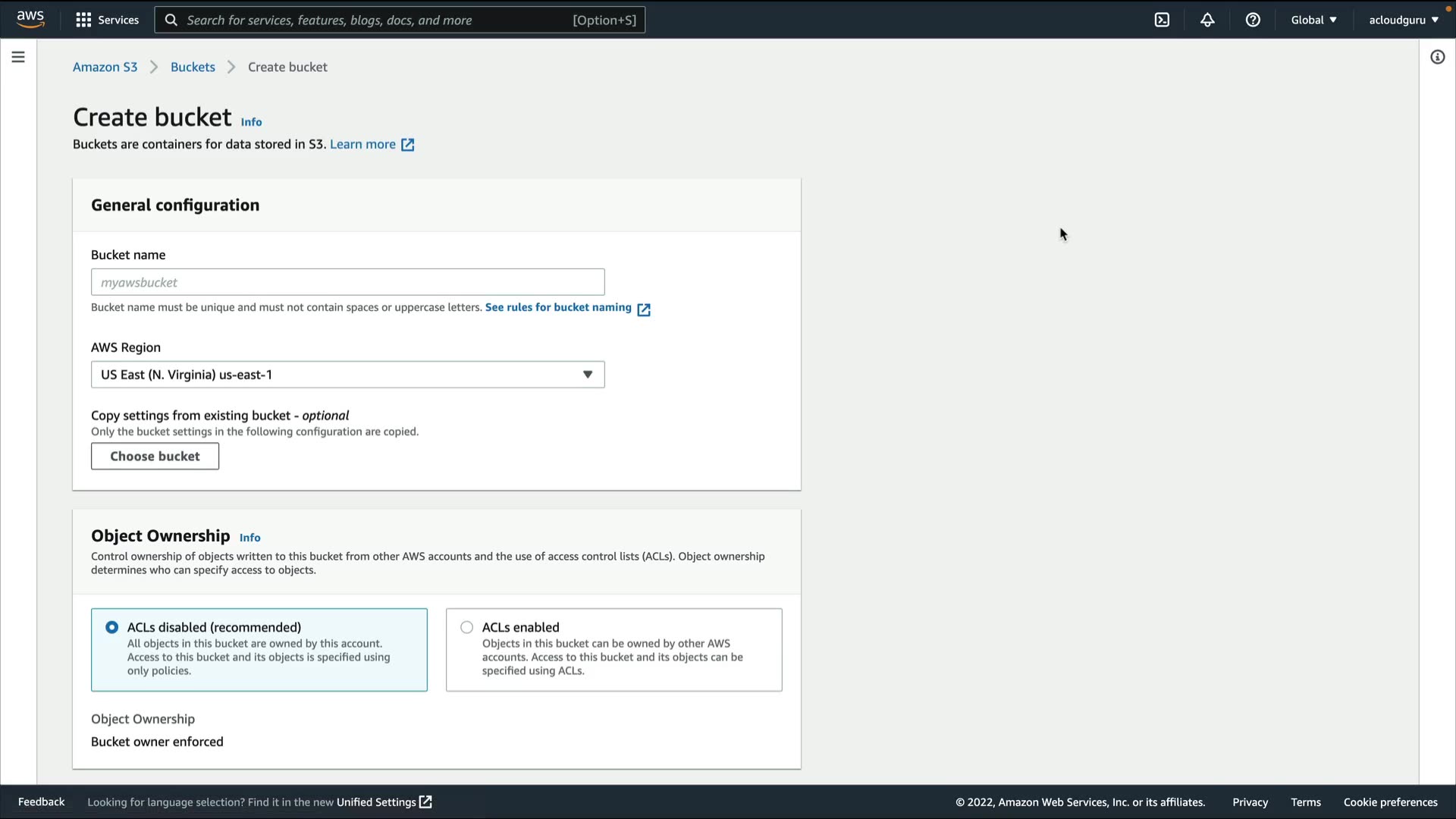
Task: Go to the Buckets breadcrumb
Action: tap(193, 67)
